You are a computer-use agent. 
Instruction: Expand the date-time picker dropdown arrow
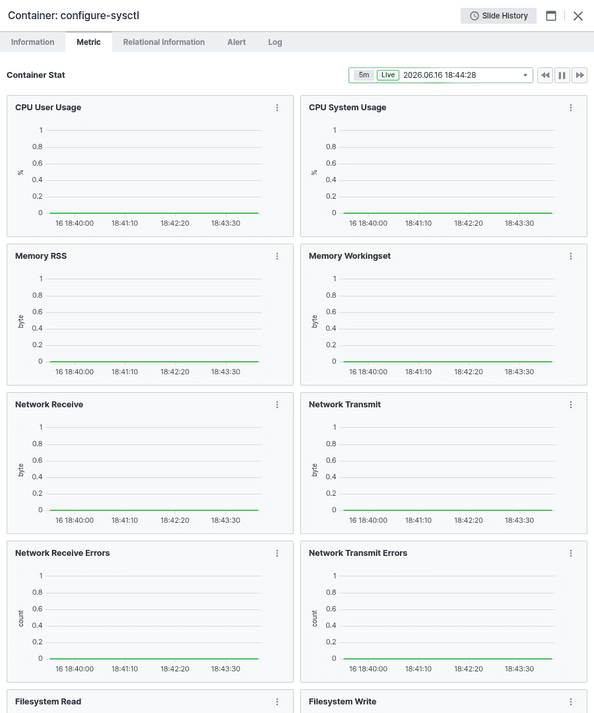click(x=525, y=75)
